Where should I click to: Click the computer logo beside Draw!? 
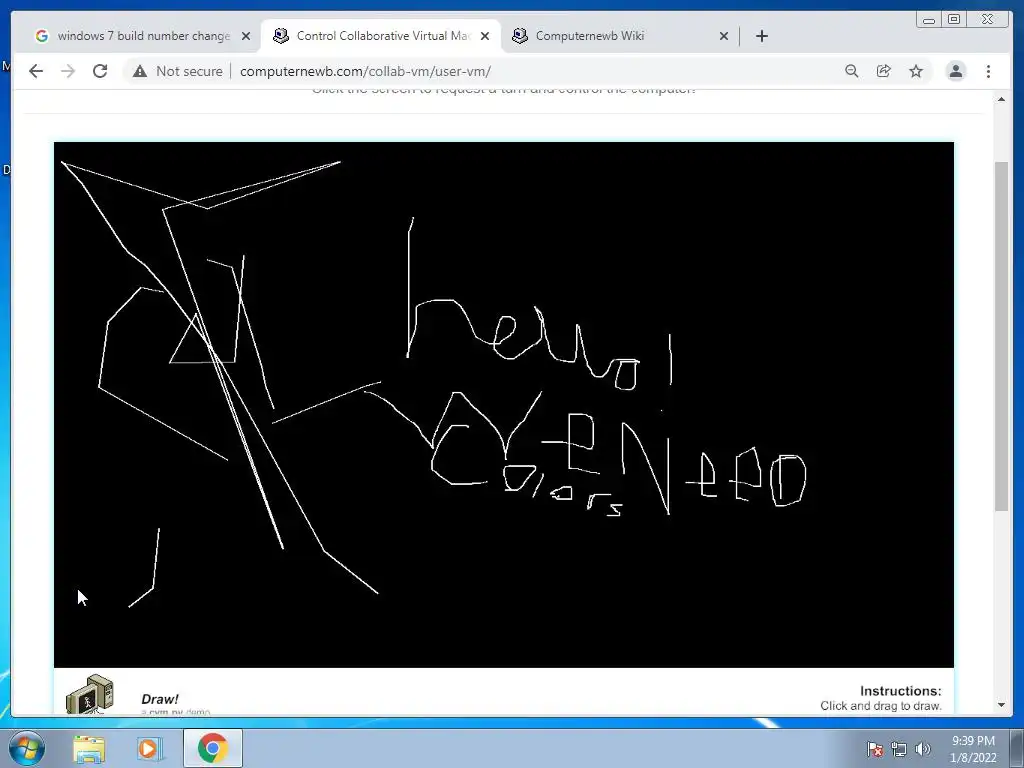(89, 694)
